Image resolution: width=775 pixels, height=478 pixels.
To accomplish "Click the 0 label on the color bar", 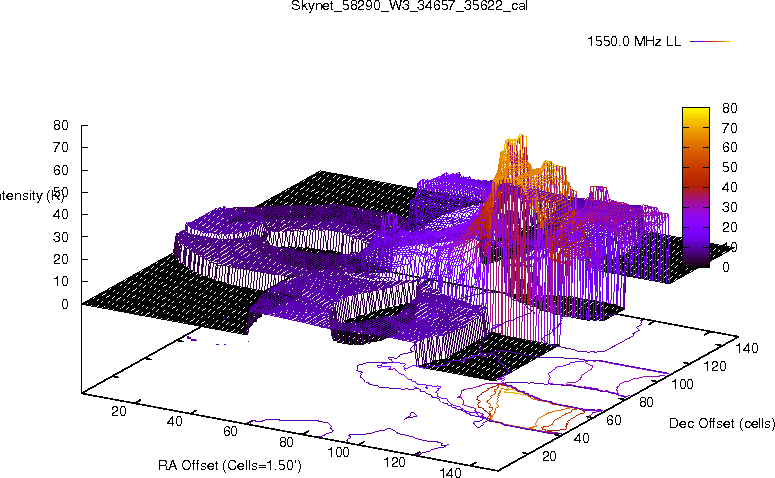I will (x=726, y=267).
